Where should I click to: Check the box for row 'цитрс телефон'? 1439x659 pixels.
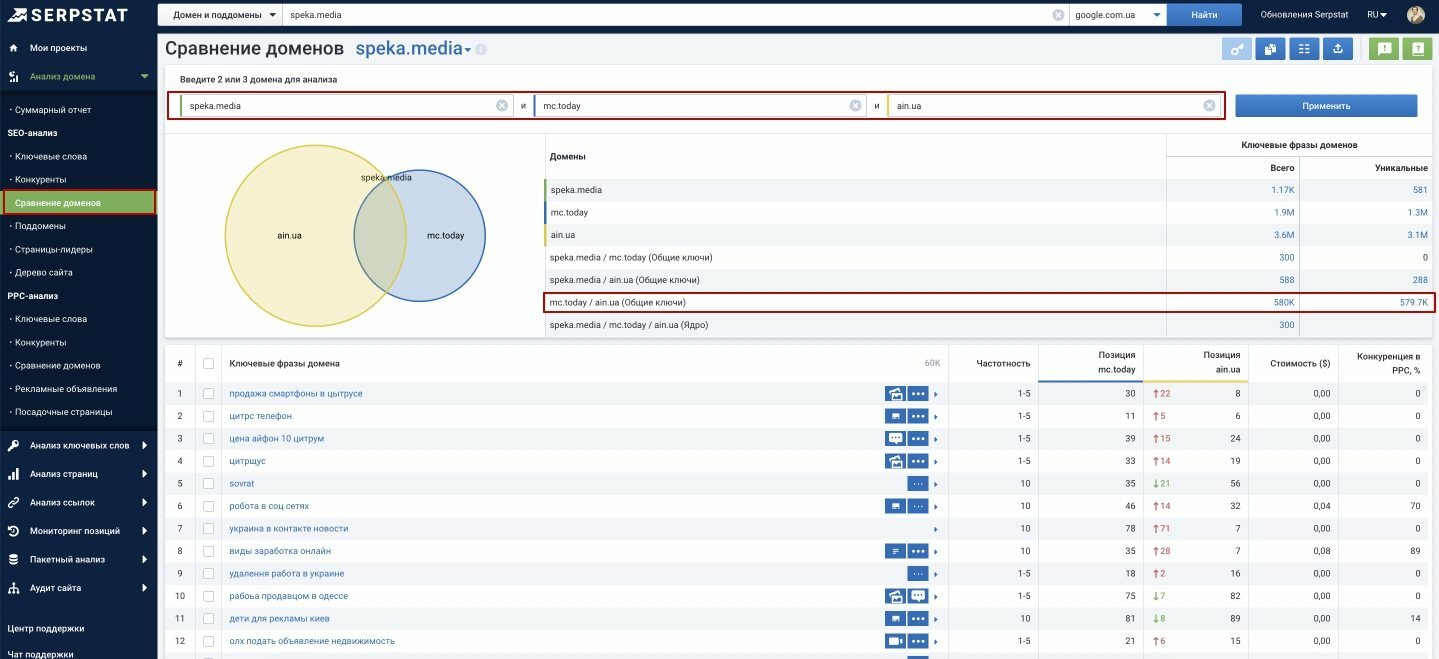click(208, 416)
